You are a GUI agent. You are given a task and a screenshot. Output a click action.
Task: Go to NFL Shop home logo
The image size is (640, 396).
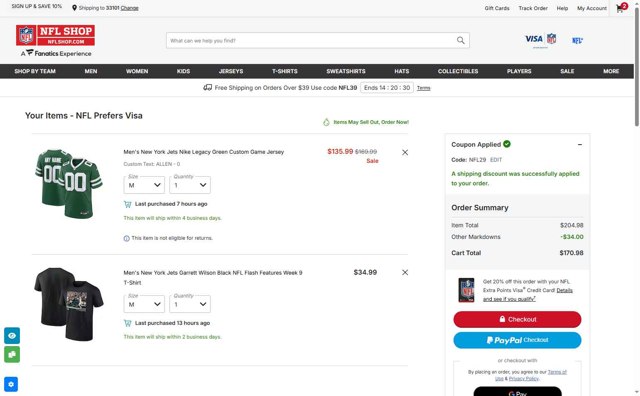click(x=56, y=35)
